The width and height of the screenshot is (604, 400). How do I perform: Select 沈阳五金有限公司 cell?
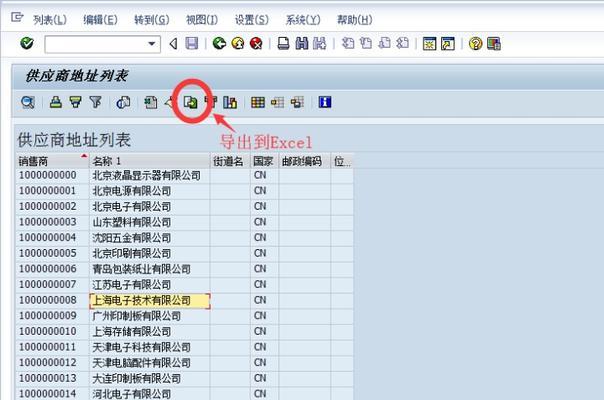(x=149, y=238)
